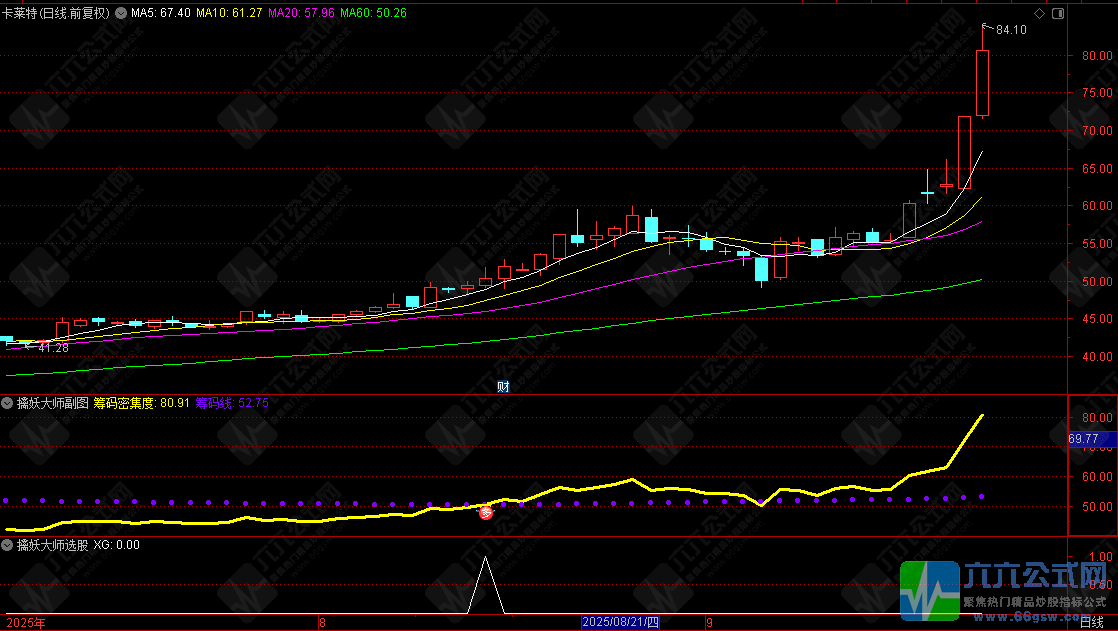Open the dropdown next to 卡莱特 title
Screen dimensions: 1118x631
tap(120, 13)
